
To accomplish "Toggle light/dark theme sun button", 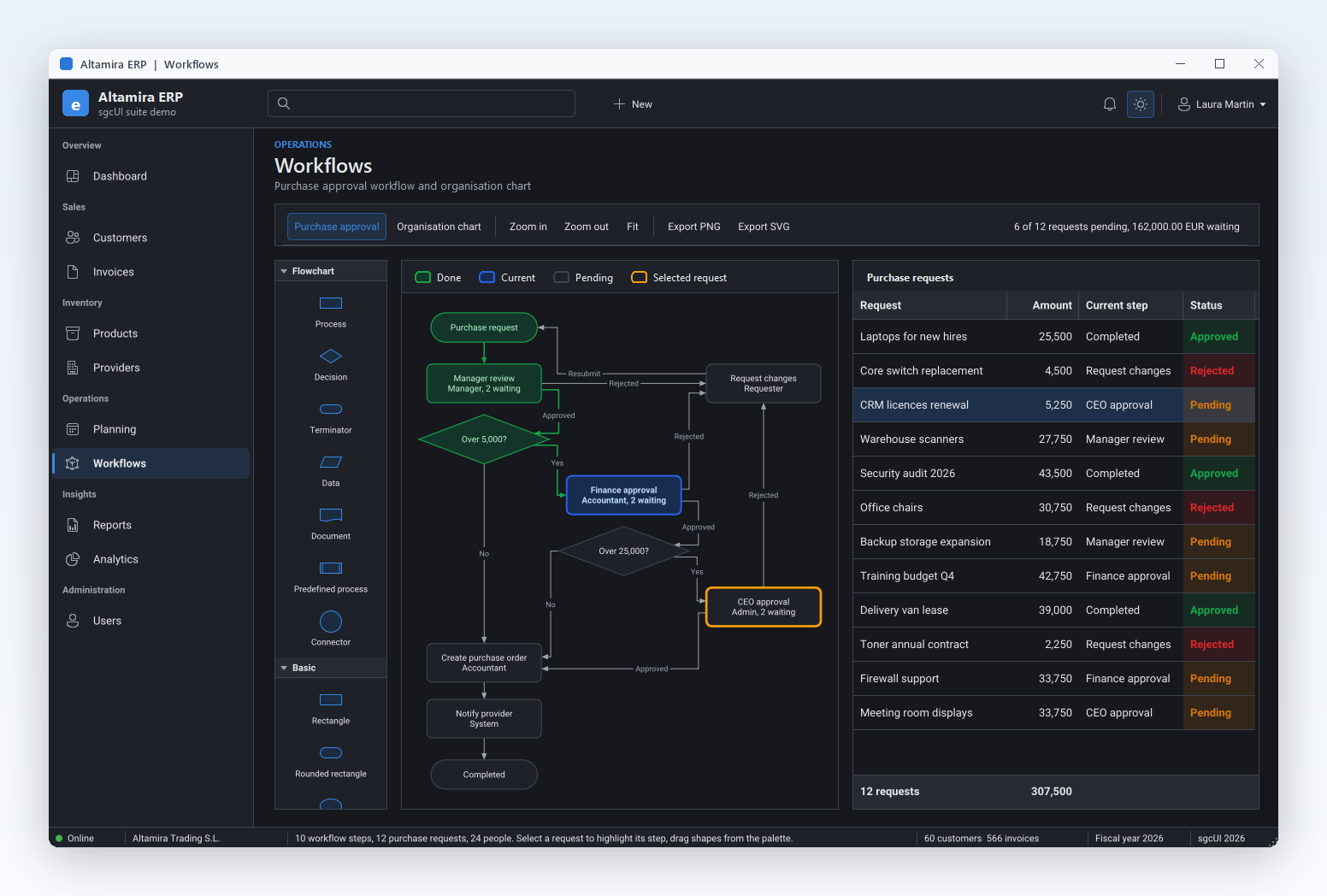I will (1141, 104).
